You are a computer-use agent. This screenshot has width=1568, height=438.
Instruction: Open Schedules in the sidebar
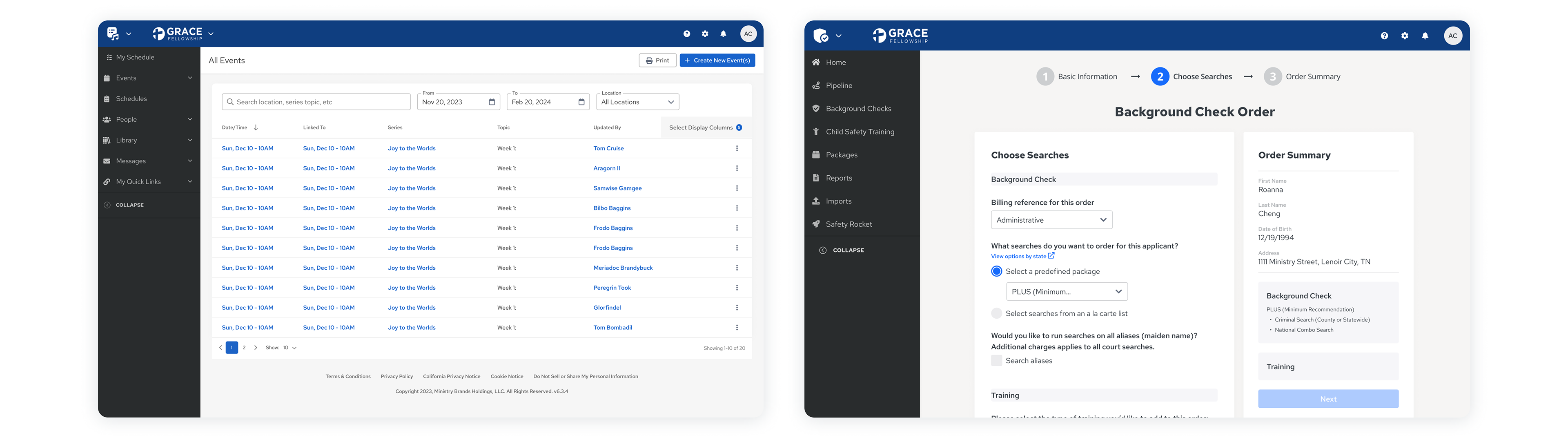point(131,99)
